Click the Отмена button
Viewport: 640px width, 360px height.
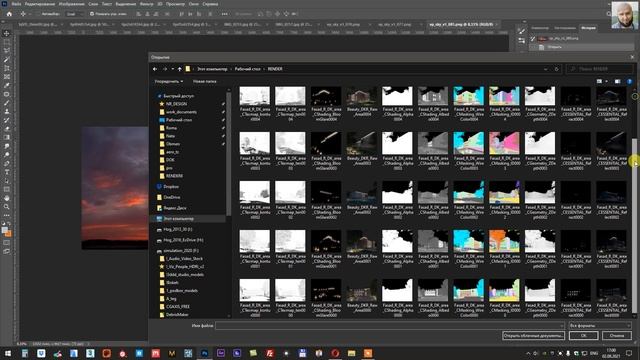pos(617,336)
